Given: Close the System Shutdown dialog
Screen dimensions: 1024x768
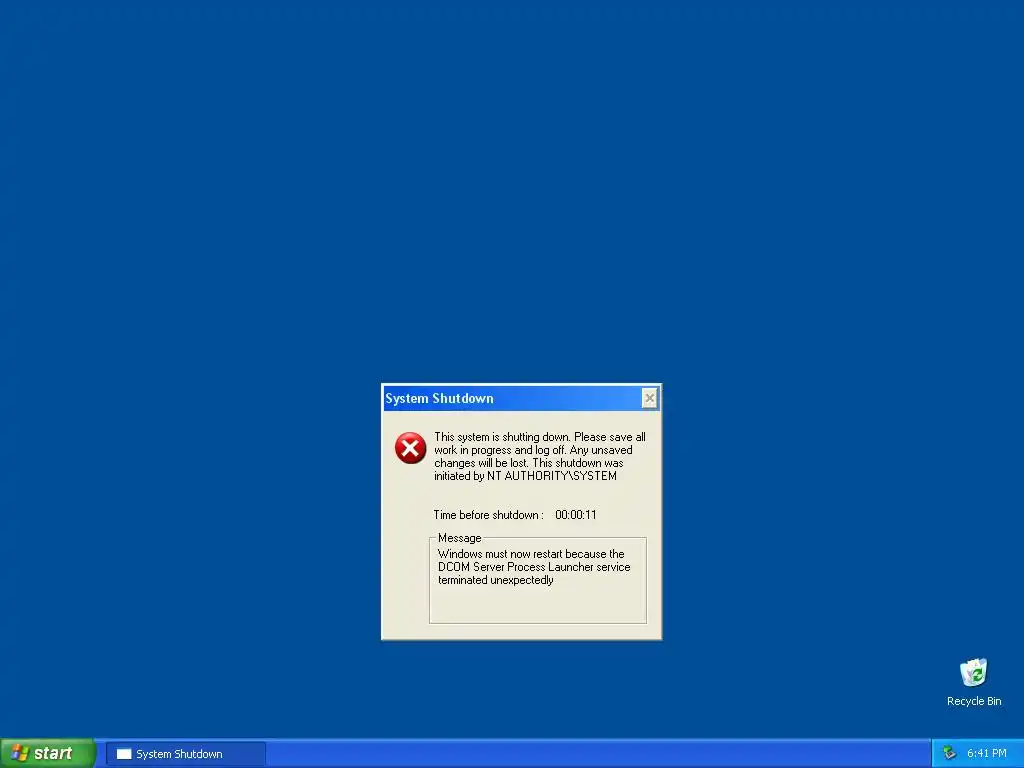Looking at the screenshot, I should [649, 398].
